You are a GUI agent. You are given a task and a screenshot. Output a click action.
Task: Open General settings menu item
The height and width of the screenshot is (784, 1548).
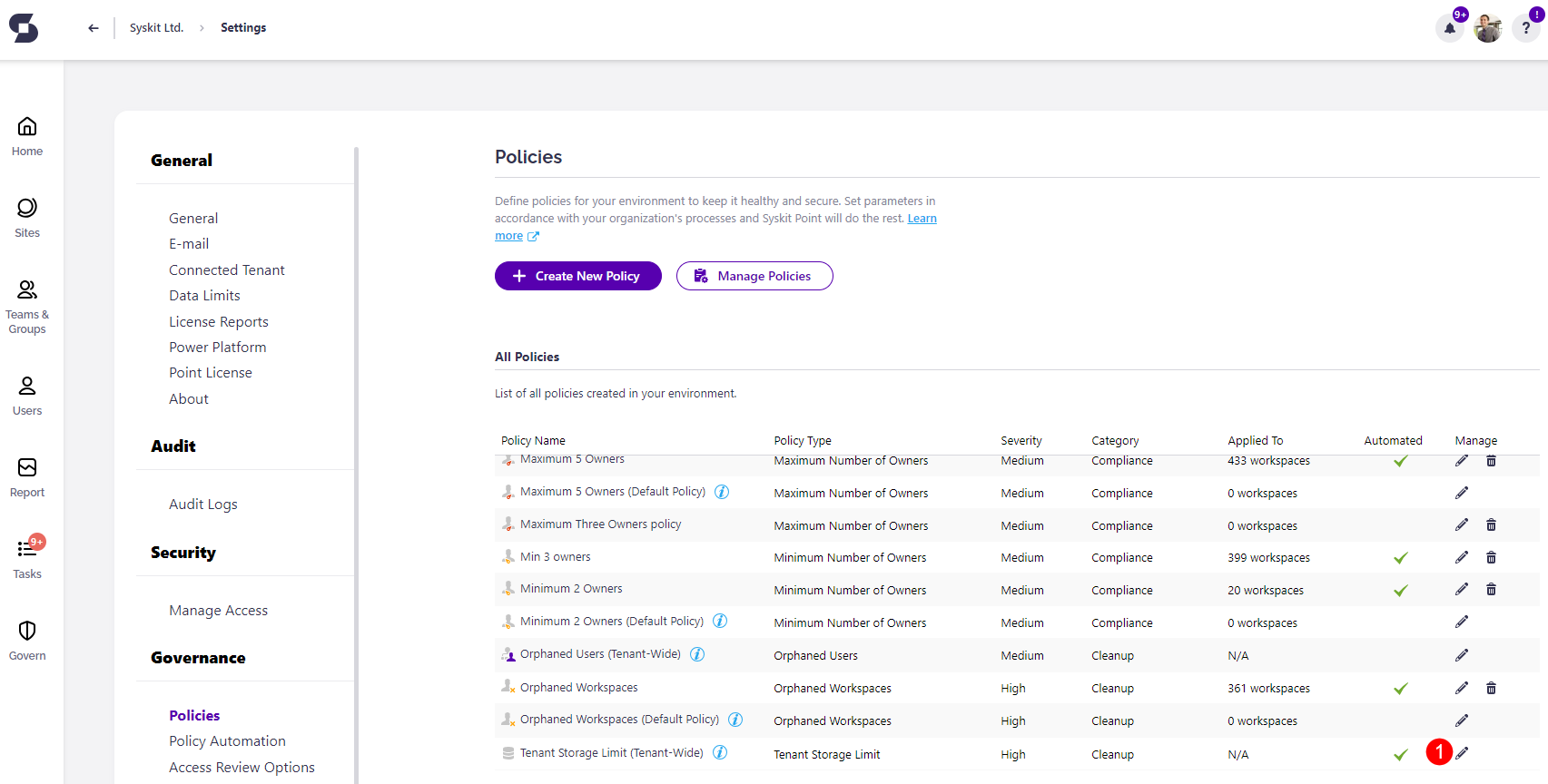[193, 219]
